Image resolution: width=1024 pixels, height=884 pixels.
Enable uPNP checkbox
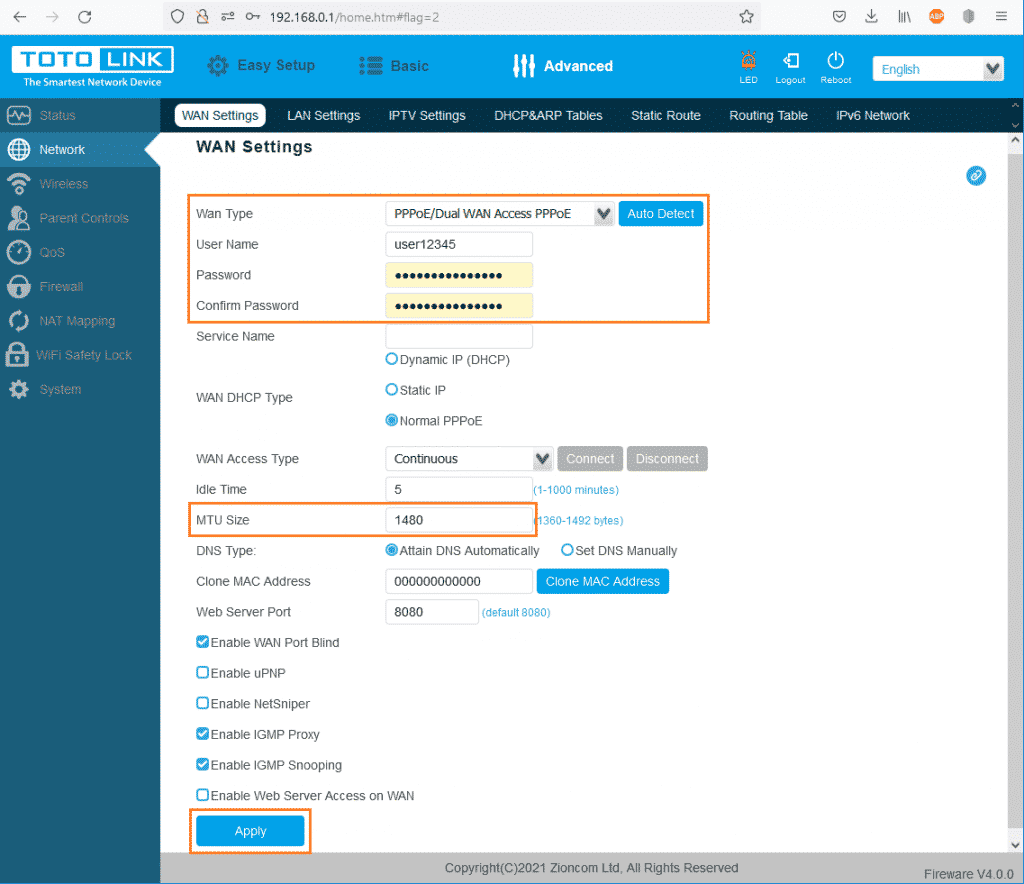click(x=203, y=673)
